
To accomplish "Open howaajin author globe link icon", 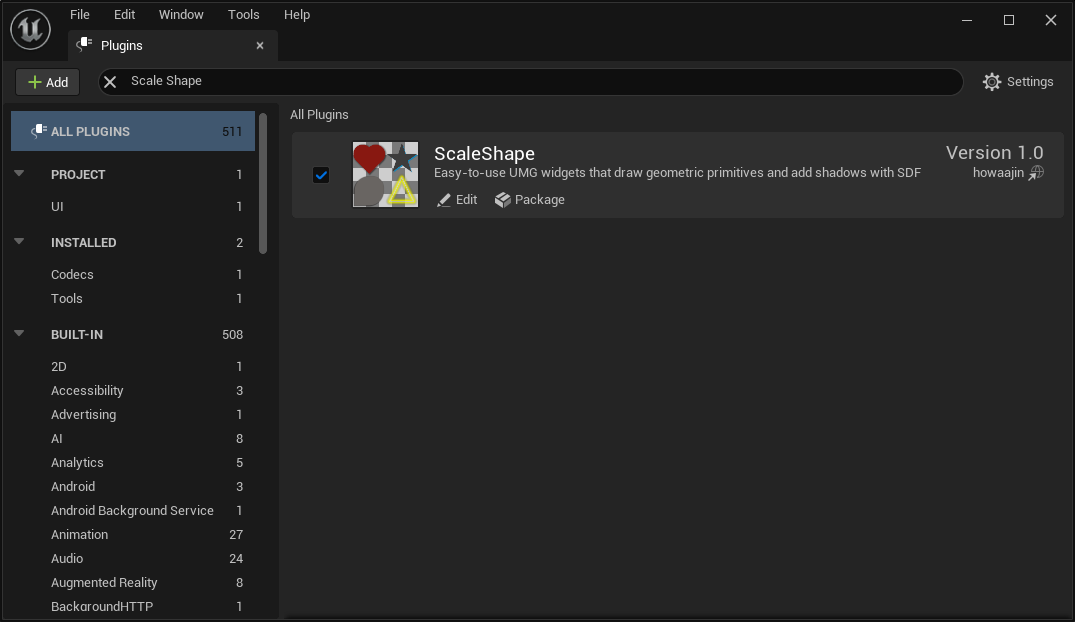I will point(1036,173).
